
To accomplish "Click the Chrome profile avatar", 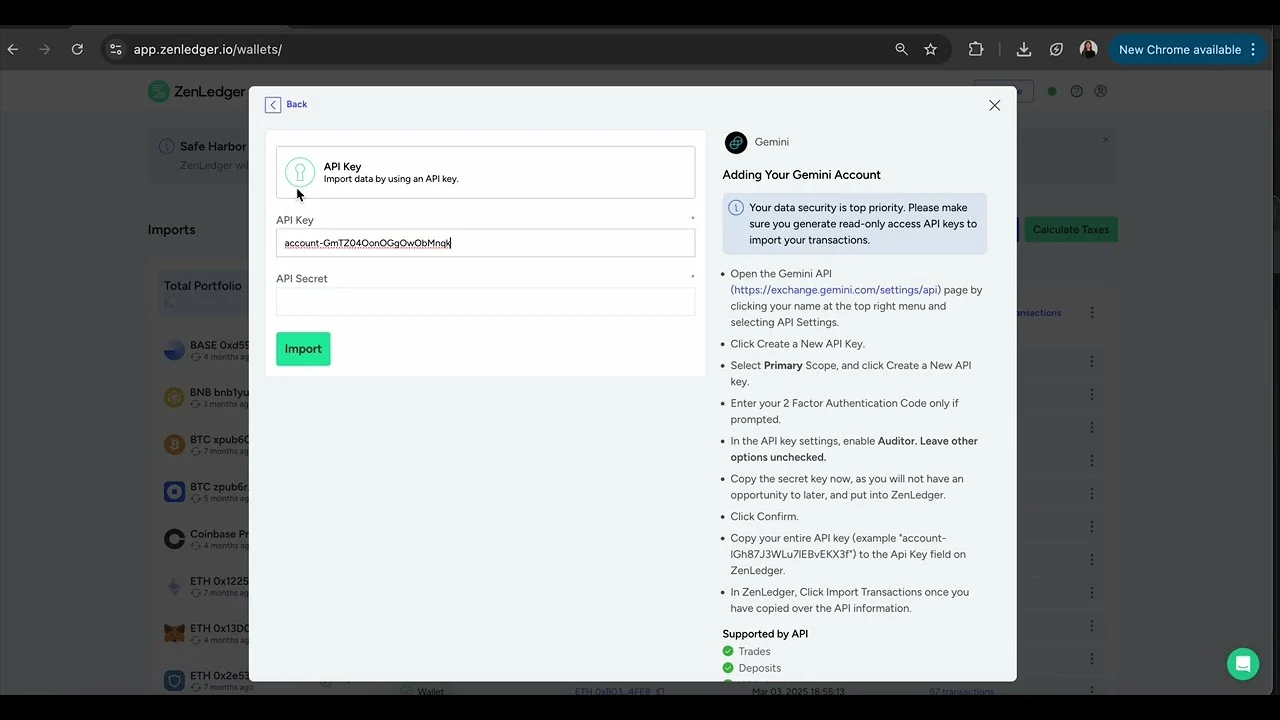I will click(1089, 49).
